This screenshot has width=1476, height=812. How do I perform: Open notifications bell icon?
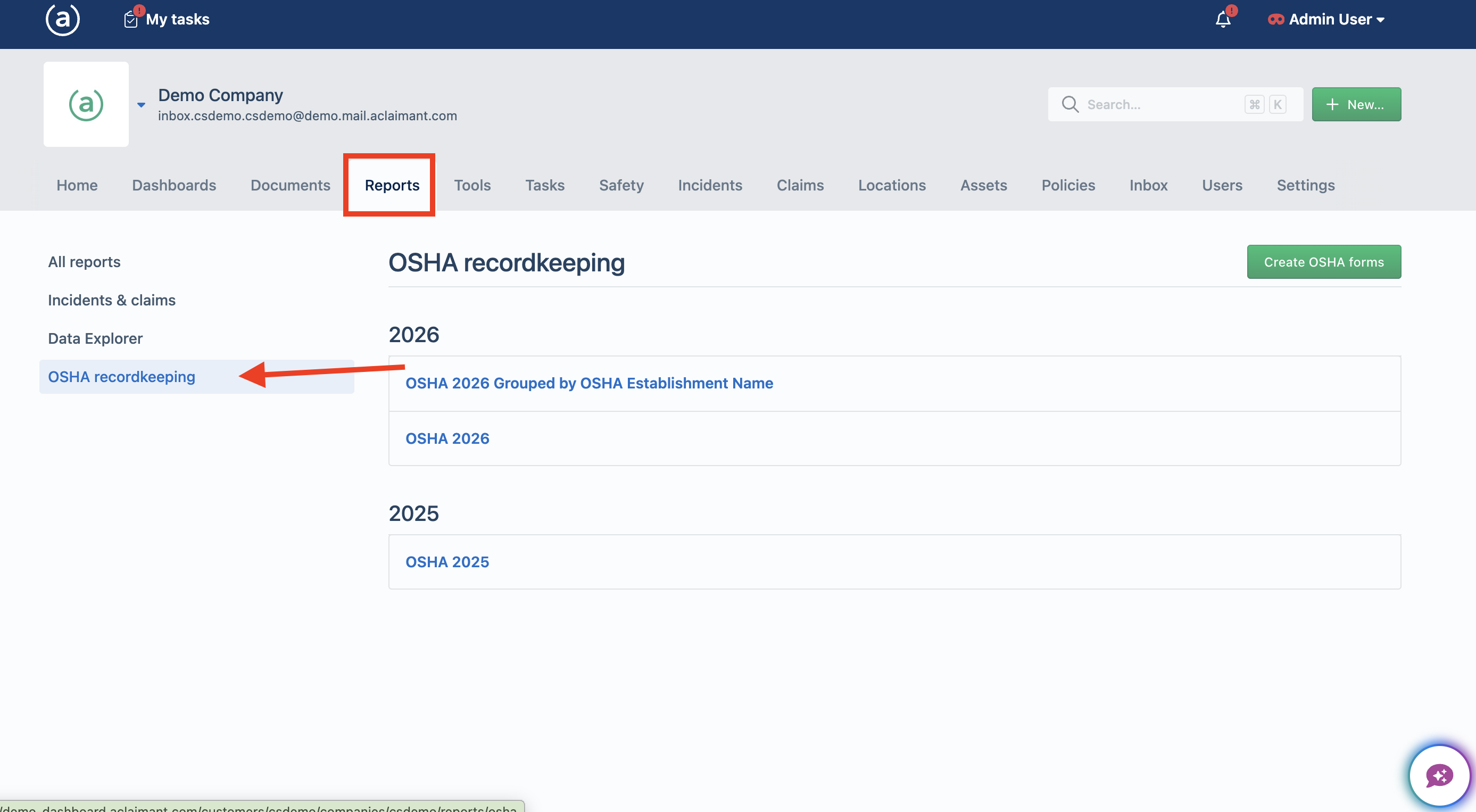[1223, 20]
